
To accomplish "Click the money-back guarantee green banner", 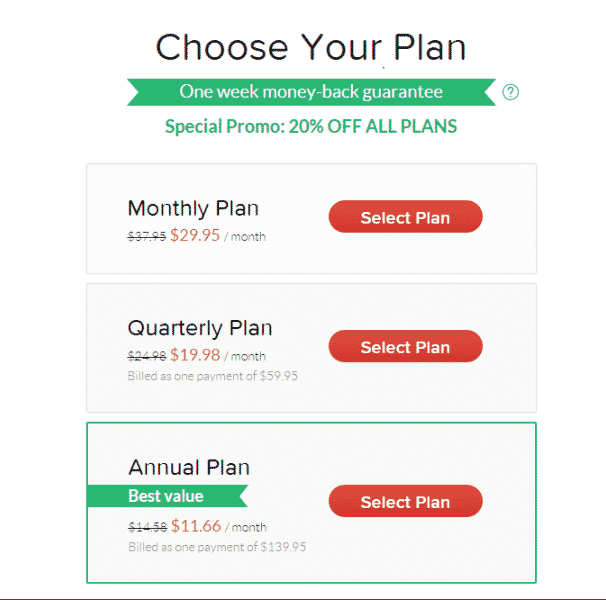I will [310, 92].
